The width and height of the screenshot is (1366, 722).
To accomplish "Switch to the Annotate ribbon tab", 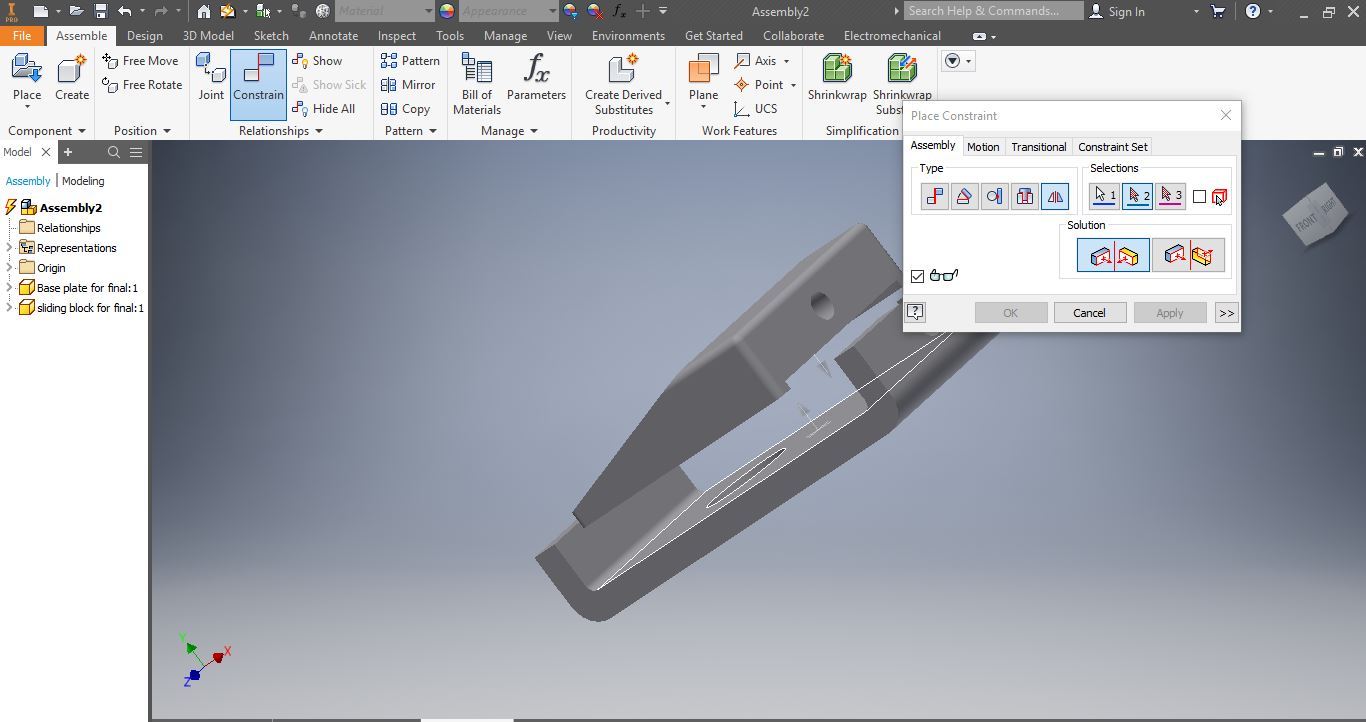I will pyautogui.click(x=333, y=36).
